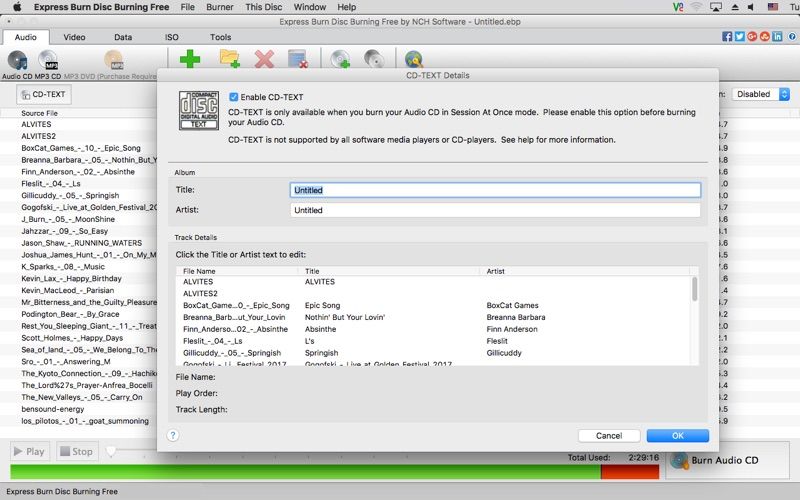The width and height of the screenshot is (800, 500).
Task: Click the question mark help icon in dialog
Action: [x=173, y=435]
